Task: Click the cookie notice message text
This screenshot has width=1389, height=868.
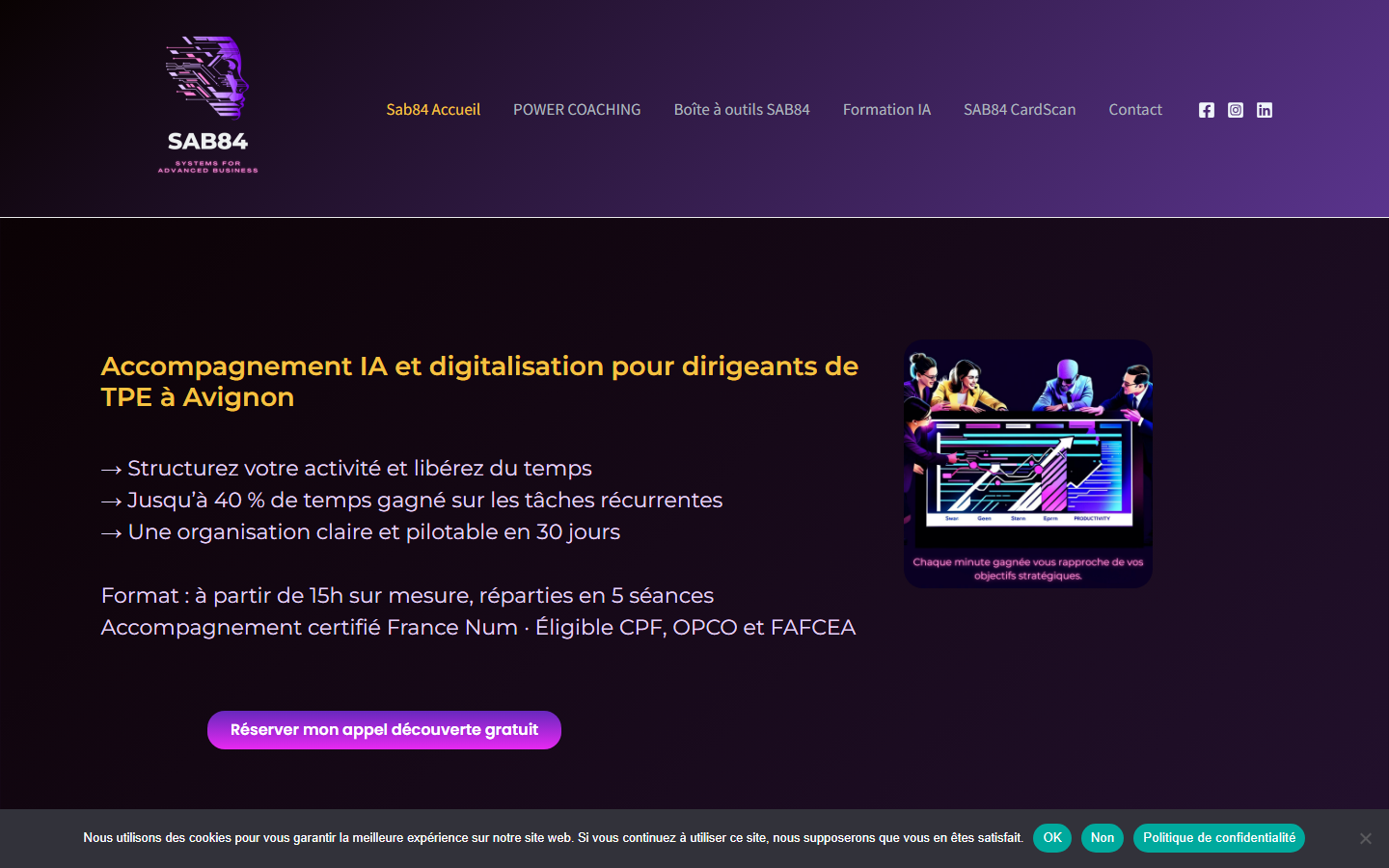Action: (553, 838)
